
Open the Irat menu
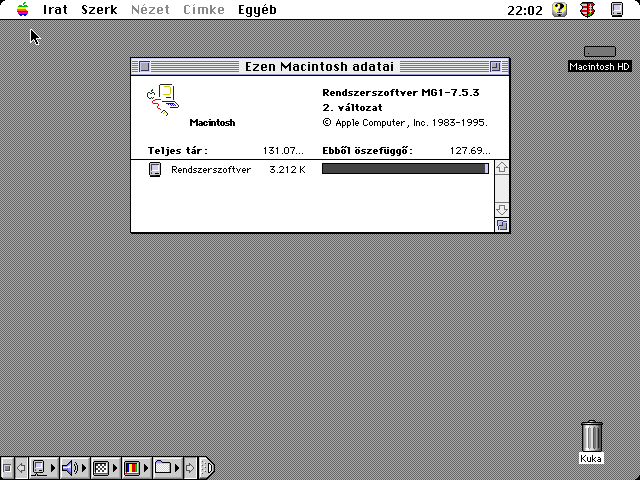click(55, 9)
